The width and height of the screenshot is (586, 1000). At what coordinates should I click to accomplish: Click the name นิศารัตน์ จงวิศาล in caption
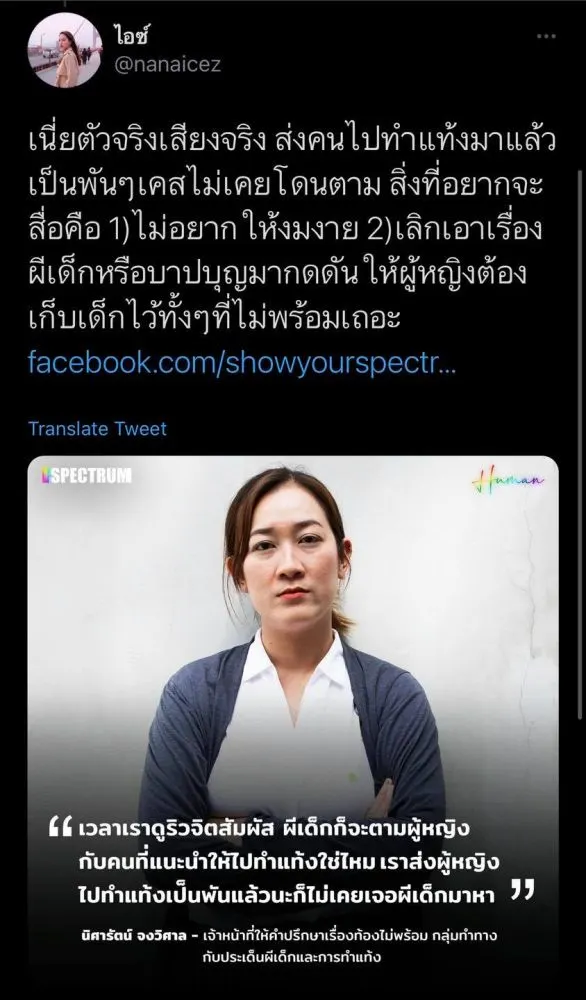pos(135,937)
